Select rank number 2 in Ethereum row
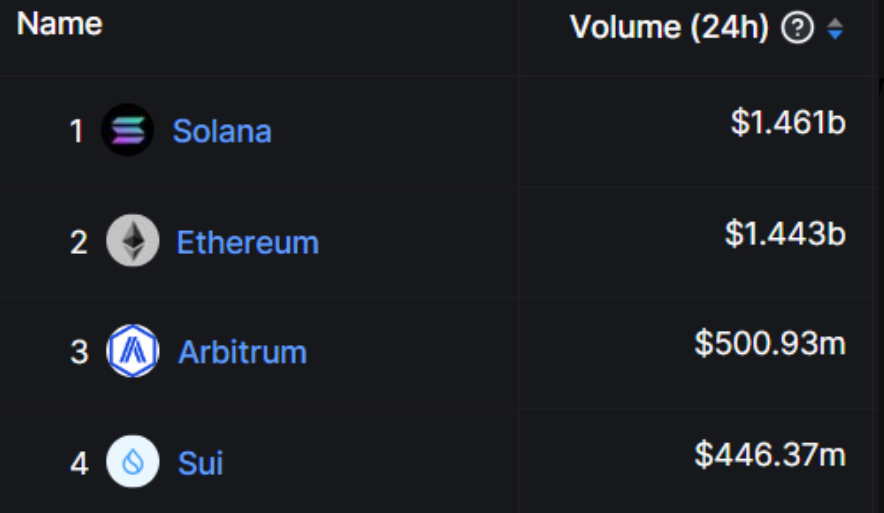Screen dimensions: 884x513 coord(78,243)
